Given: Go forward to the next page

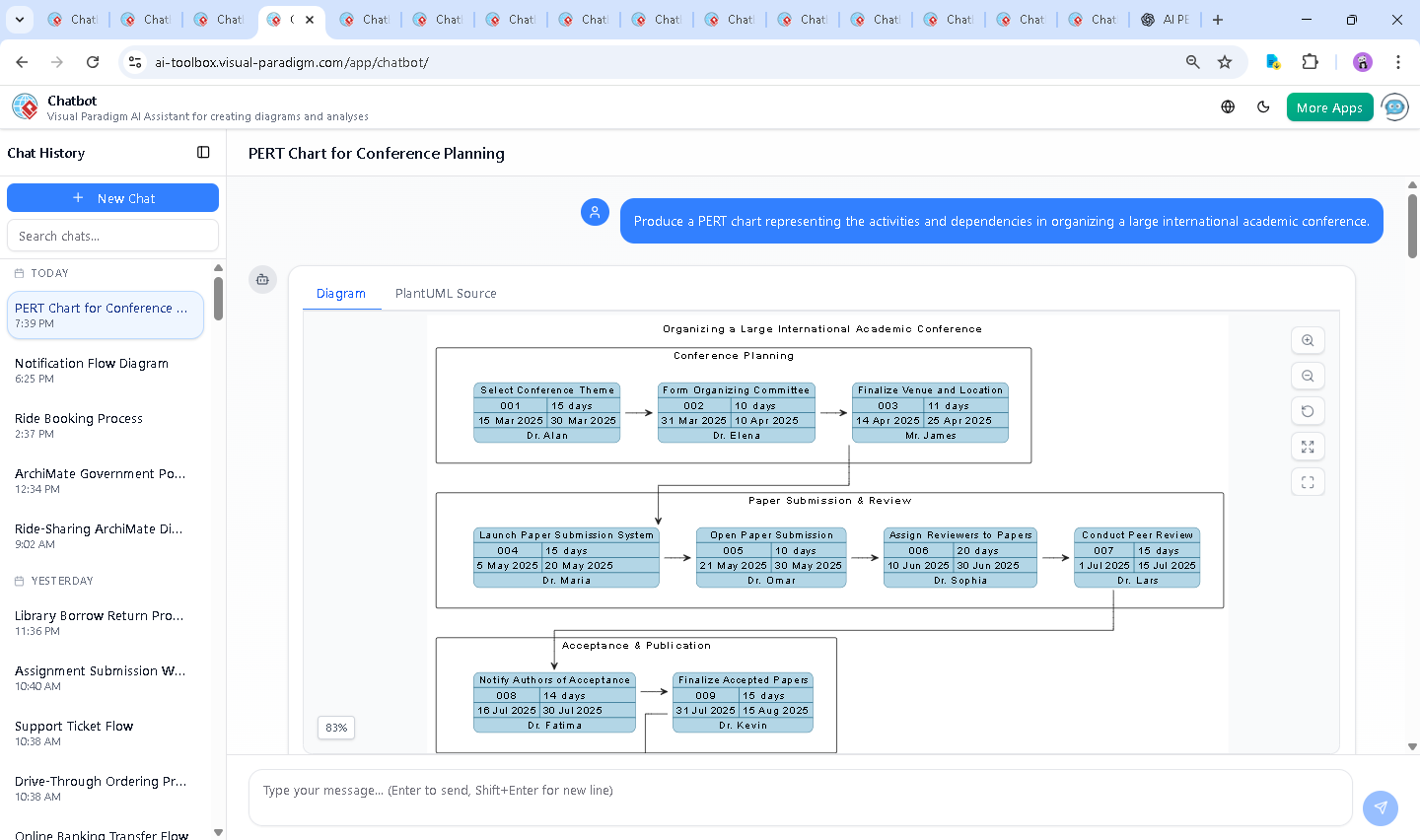Looking at the screenshot, I should (x=57, y=62).
